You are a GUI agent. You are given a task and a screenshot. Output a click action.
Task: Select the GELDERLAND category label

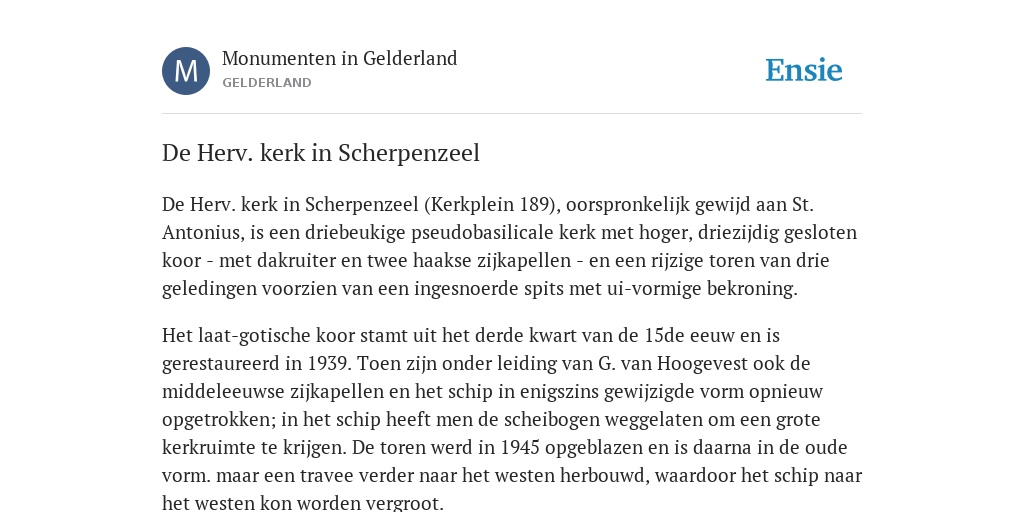266,83
